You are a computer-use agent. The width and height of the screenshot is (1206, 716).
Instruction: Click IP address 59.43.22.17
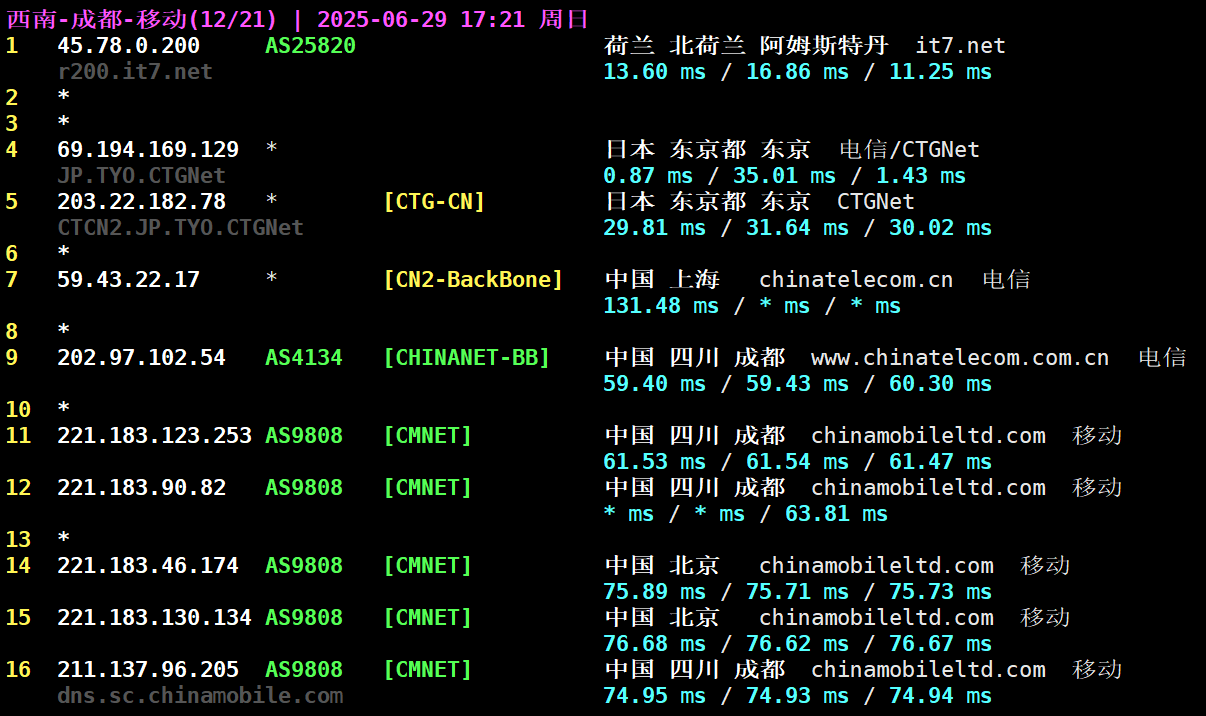pos(128,280)
